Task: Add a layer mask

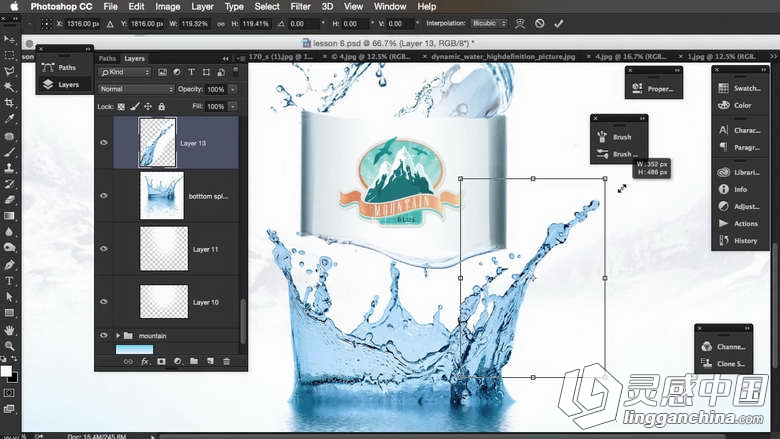Action: point(161,361)
